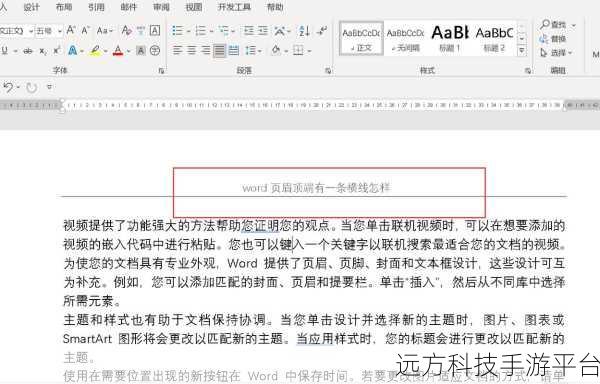This screenshot has height=384, width=600.
Task: Open line and paragraph spacing
Action: pyautogui.click(x=251, y=50)
